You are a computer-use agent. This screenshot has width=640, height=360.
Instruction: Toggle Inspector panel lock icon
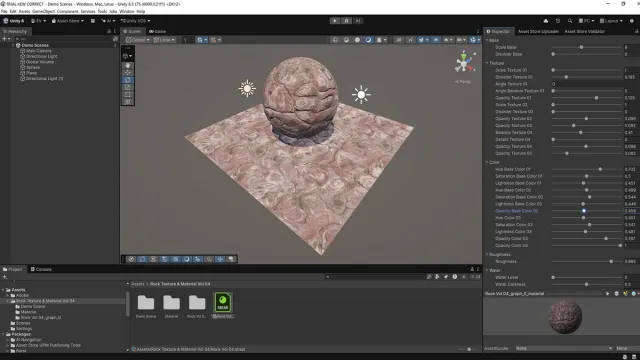[x=636, y=31]
